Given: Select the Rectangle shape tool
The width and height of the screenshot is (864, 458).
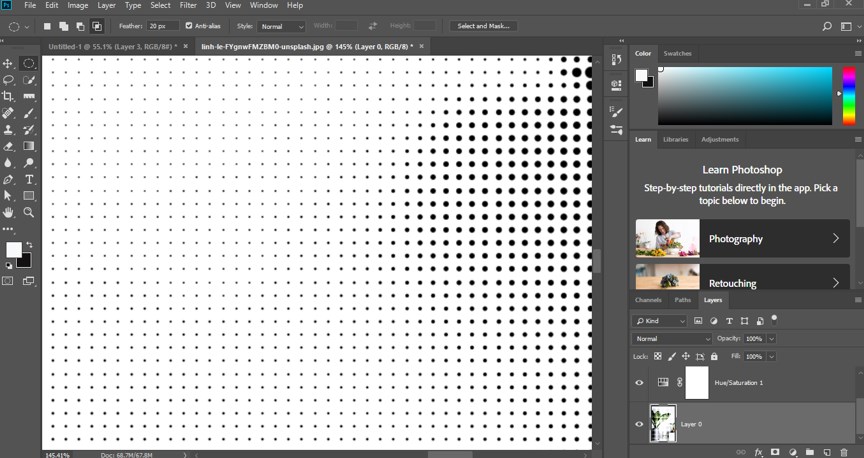Looking at the screenshot, I should (29, 196).
